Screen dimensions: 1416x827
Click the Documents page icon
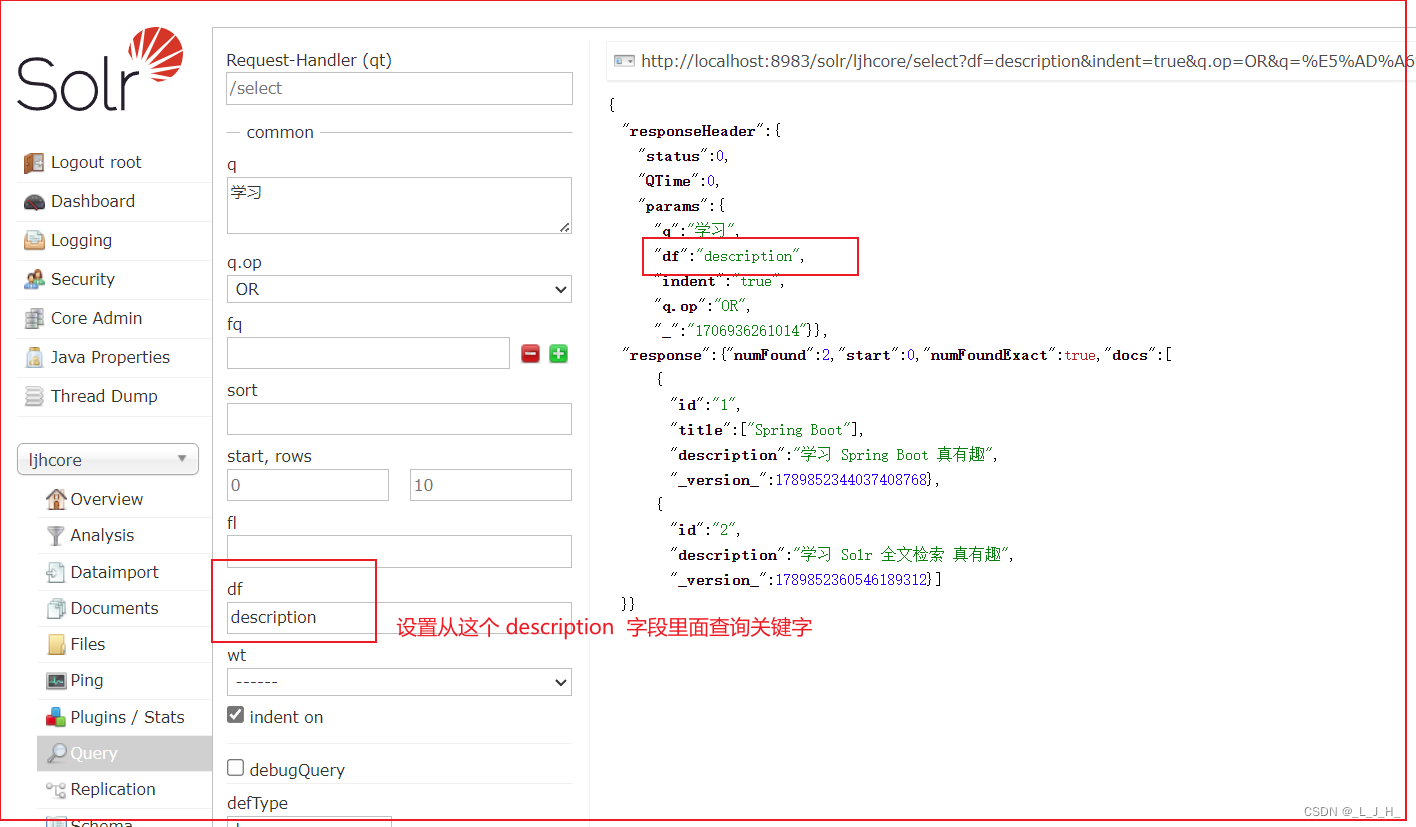56,609
